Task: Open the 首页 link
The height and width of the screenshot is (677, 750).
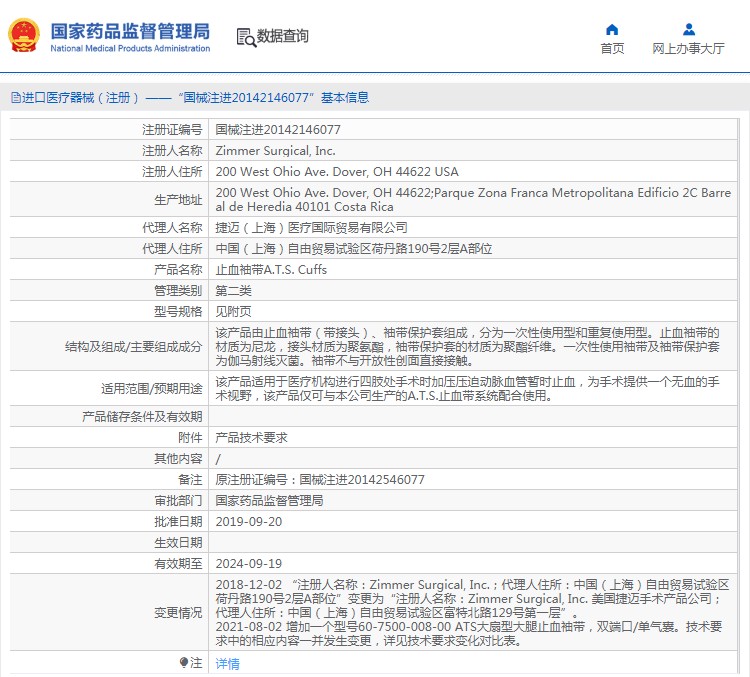Action: pyautogui.click(x=612, y=48)
